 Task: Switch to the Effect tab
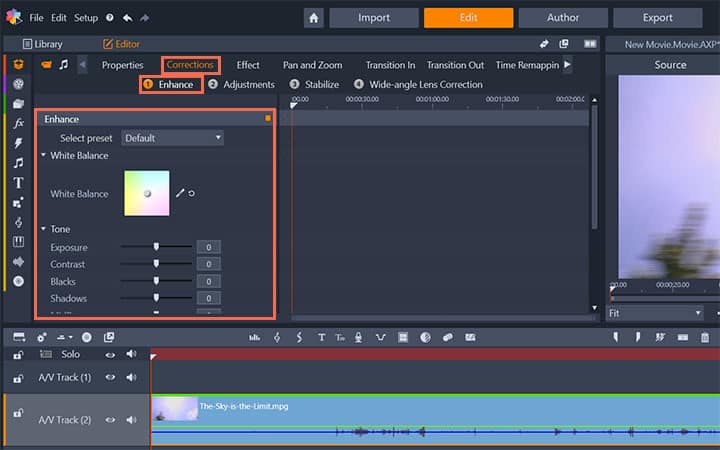click(248, 65)
